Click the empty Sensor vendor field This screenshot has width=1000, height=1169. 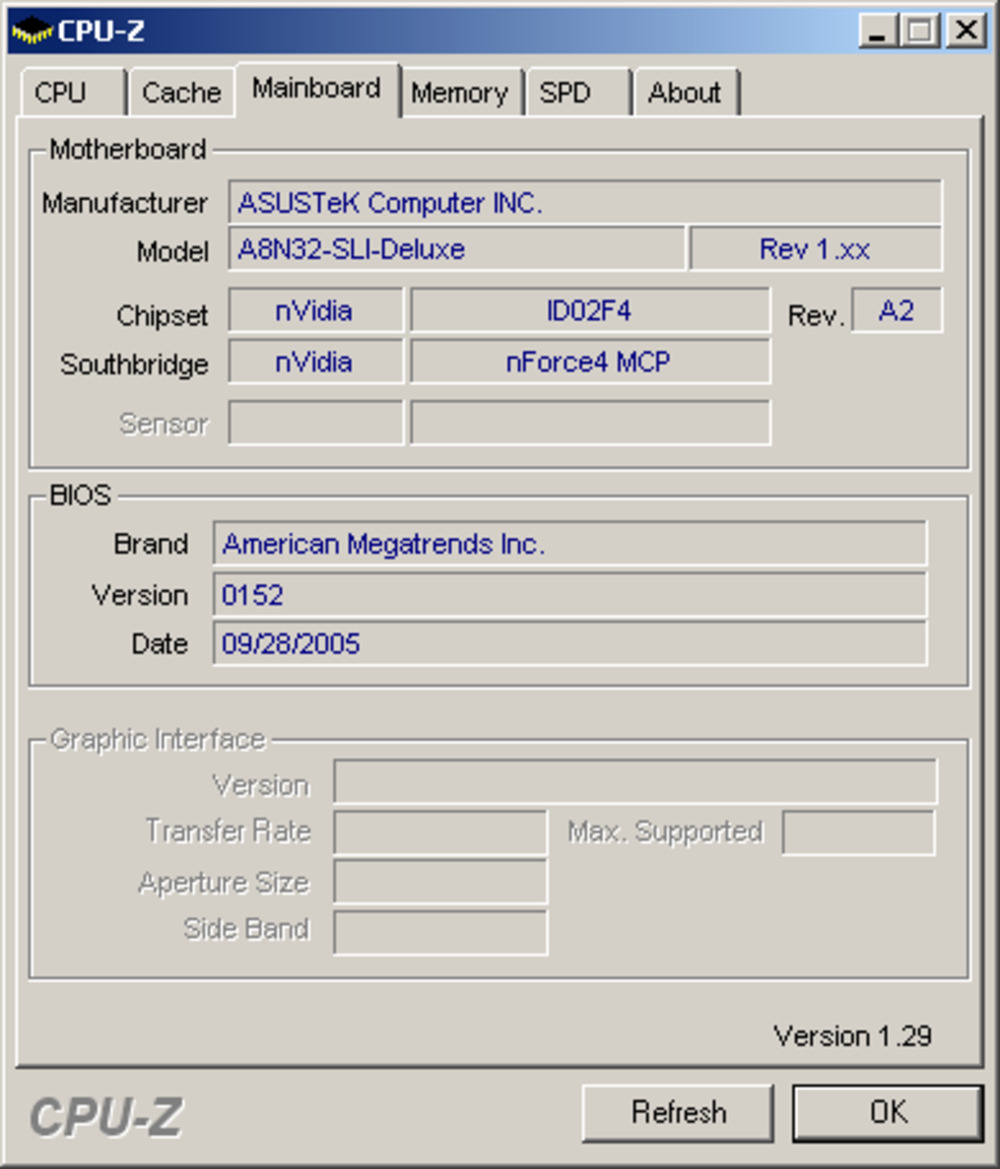click(315, 423)
